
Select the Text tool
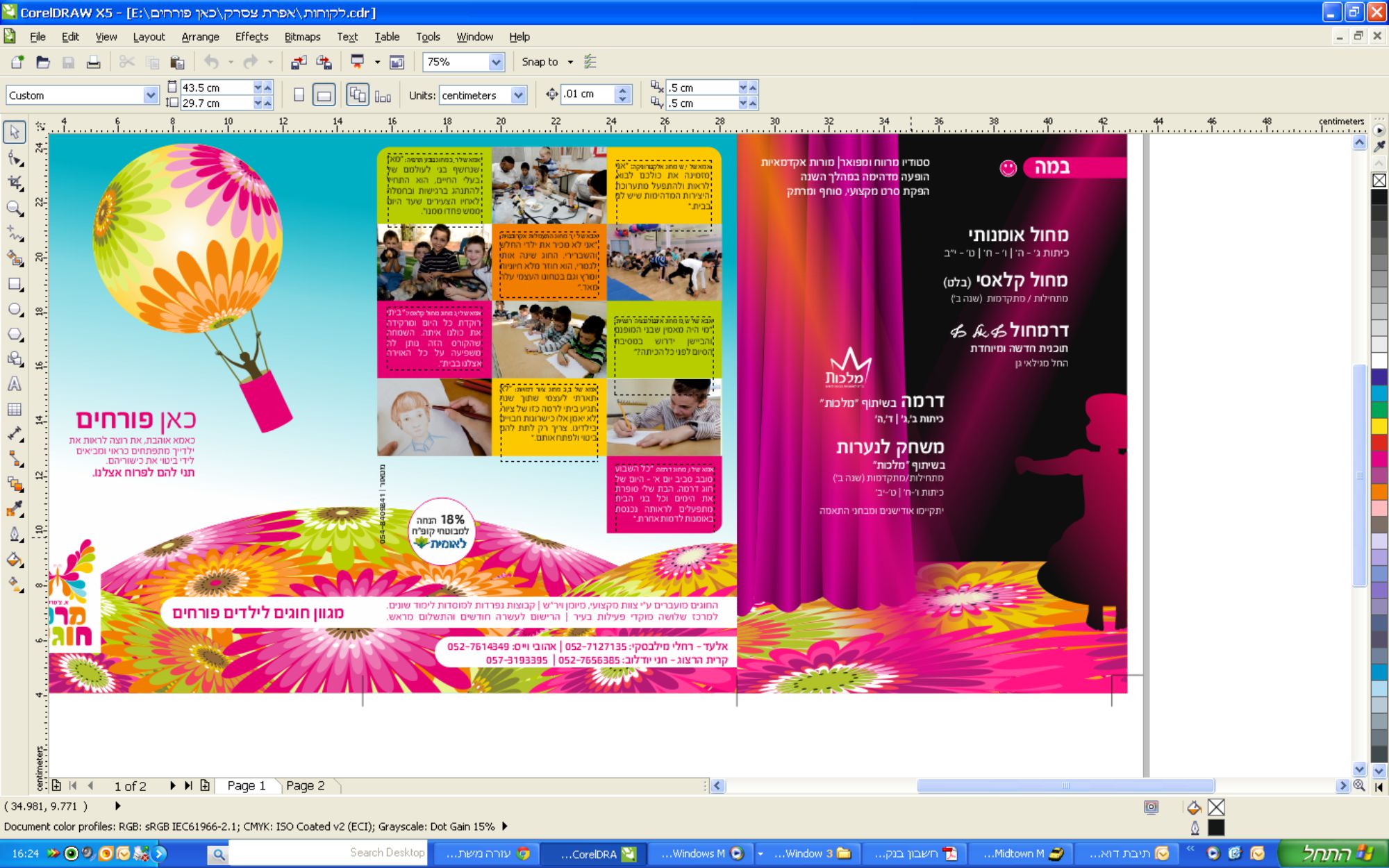pyautogui.click(x=14, y=384)
